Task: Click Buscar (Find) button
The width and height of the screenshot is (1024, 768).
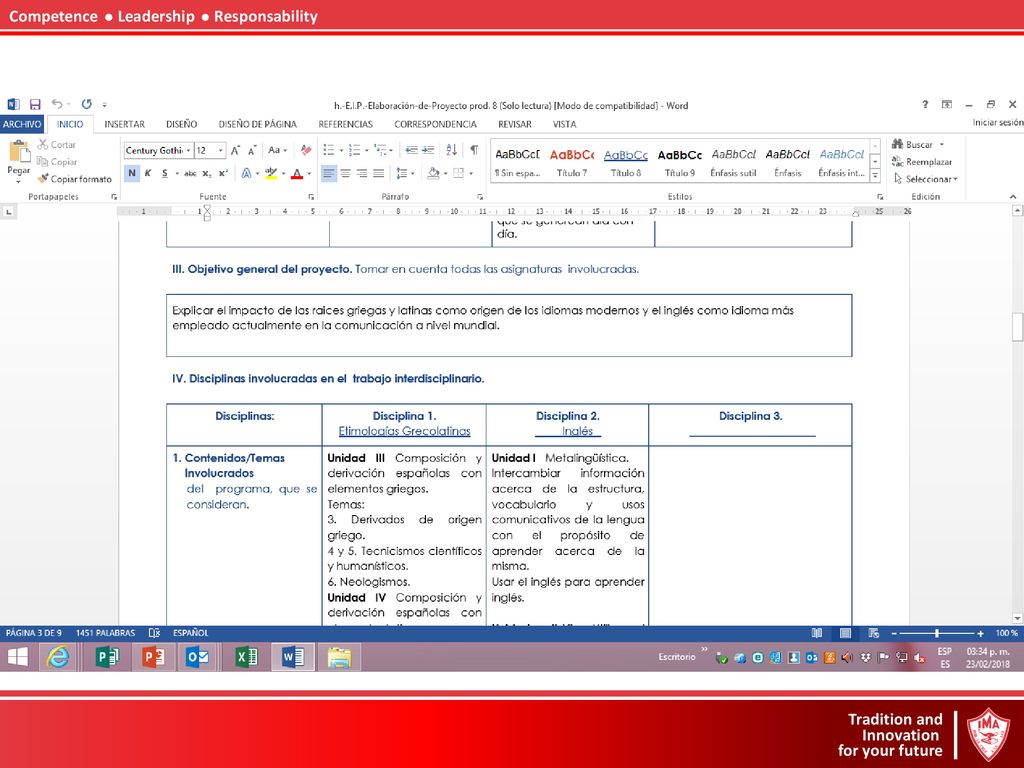Action: click(918, 144)
